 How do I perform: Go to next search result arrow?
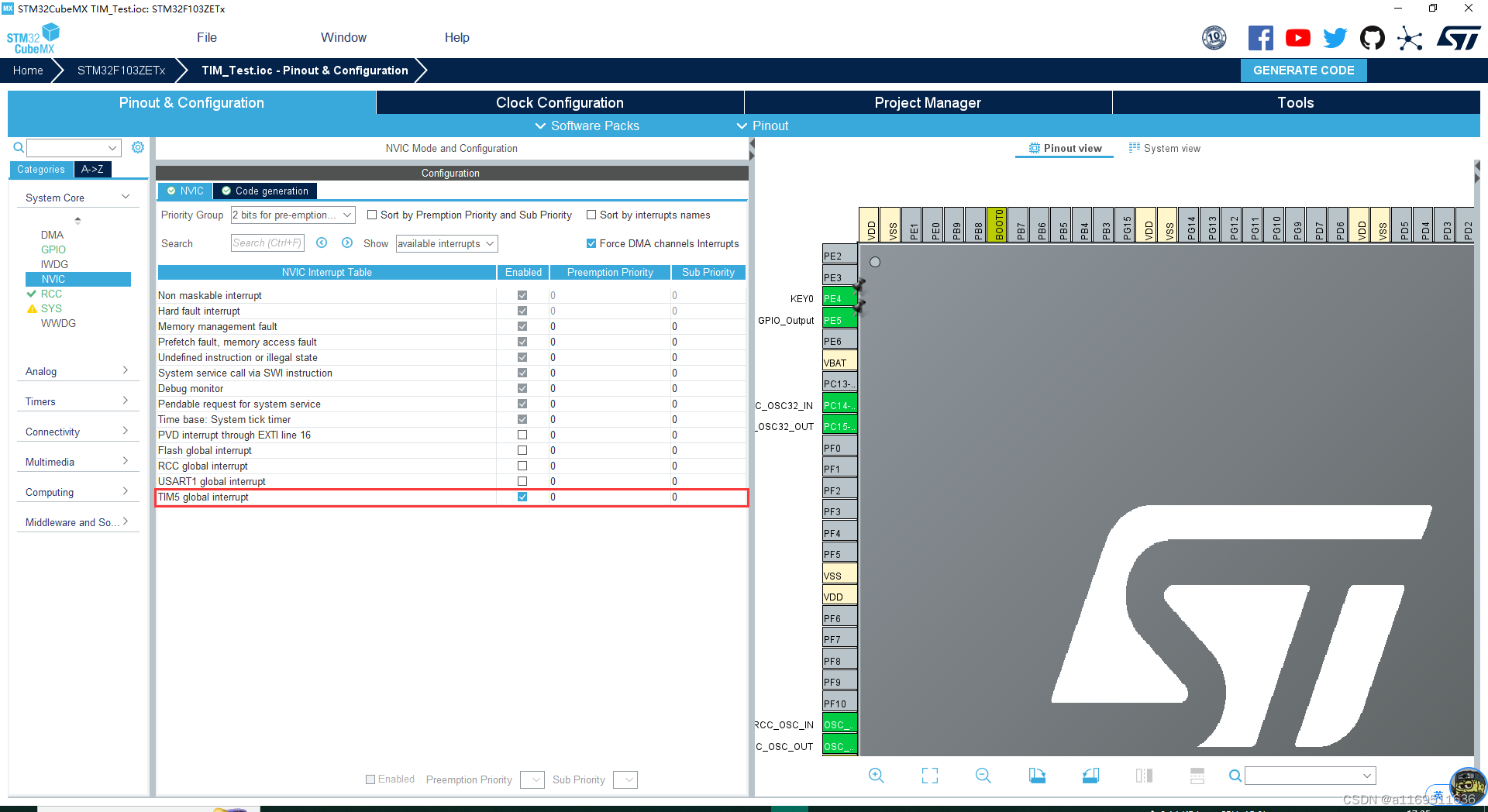pyautogui.click(x=347, y=243)
